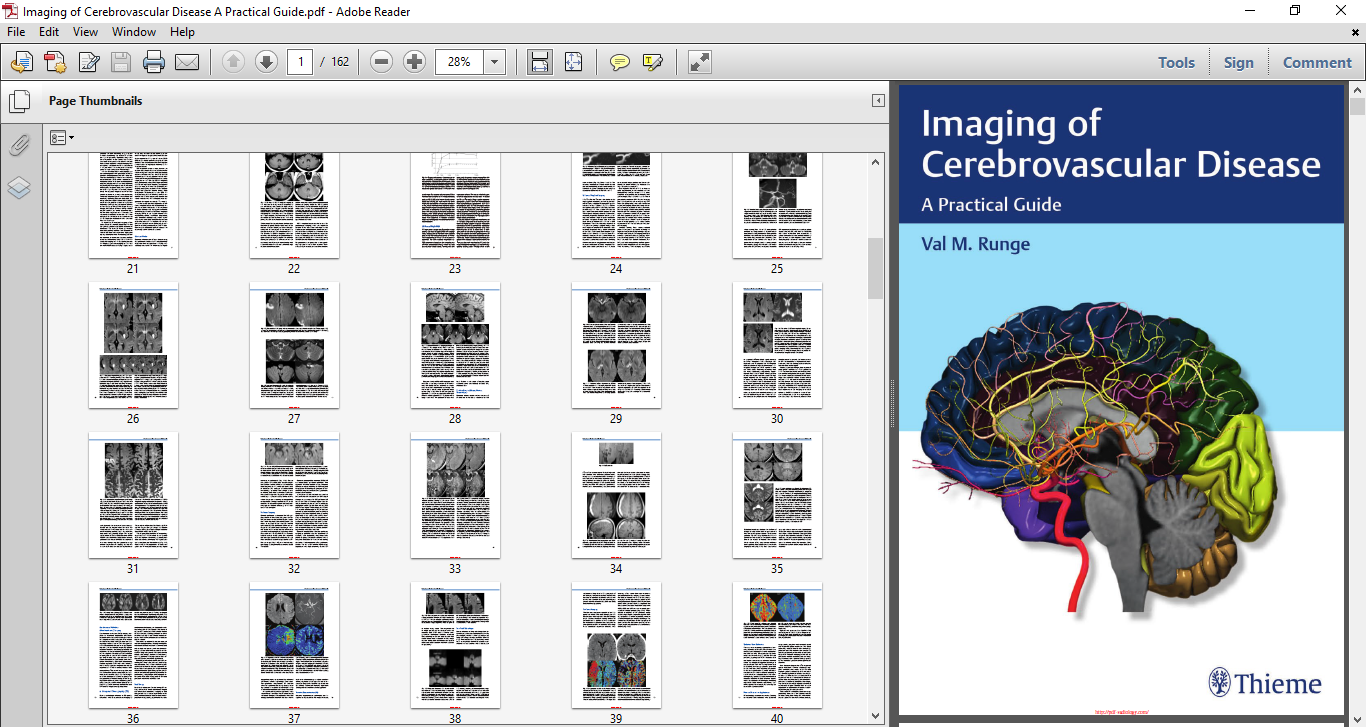
Task: Open thumbnail options dropdown menu
Action: tap(62, 137)
